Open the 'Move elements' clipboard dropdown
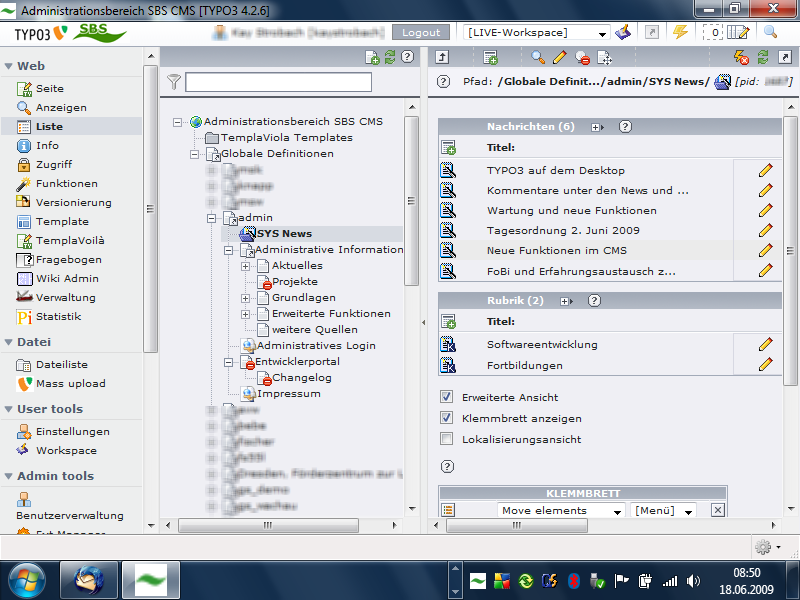Image resolution: width=800 pixels, height=600 pixels. pos(560,511)
